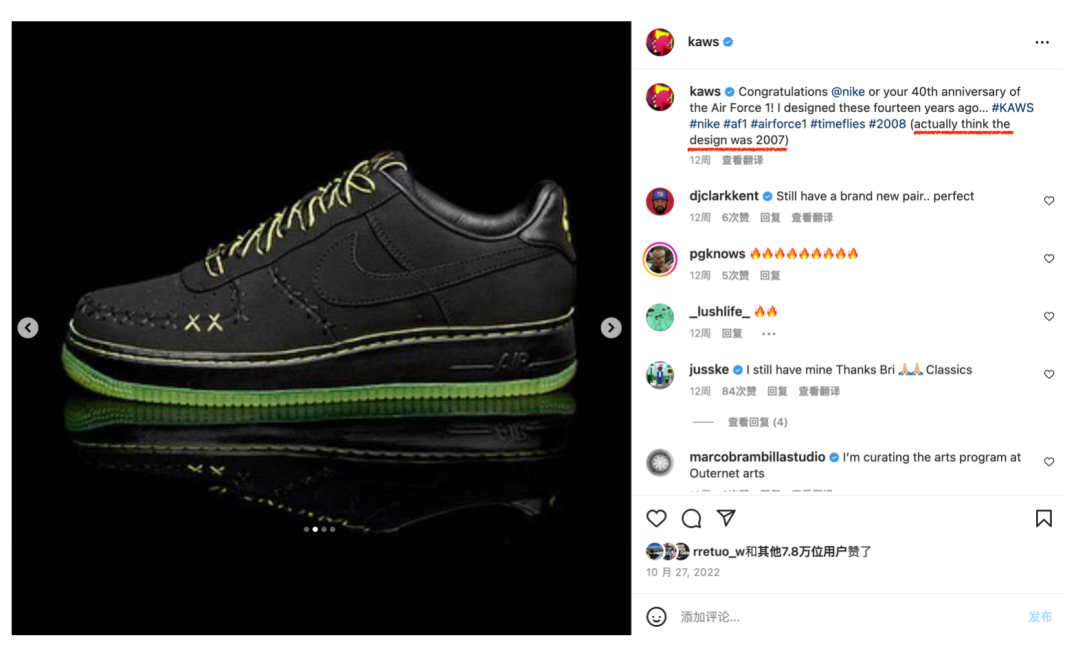Viewport: 1080px width, 651px height.
Task: Like jusske's comment heart
Action: [x=1049, y=374]
